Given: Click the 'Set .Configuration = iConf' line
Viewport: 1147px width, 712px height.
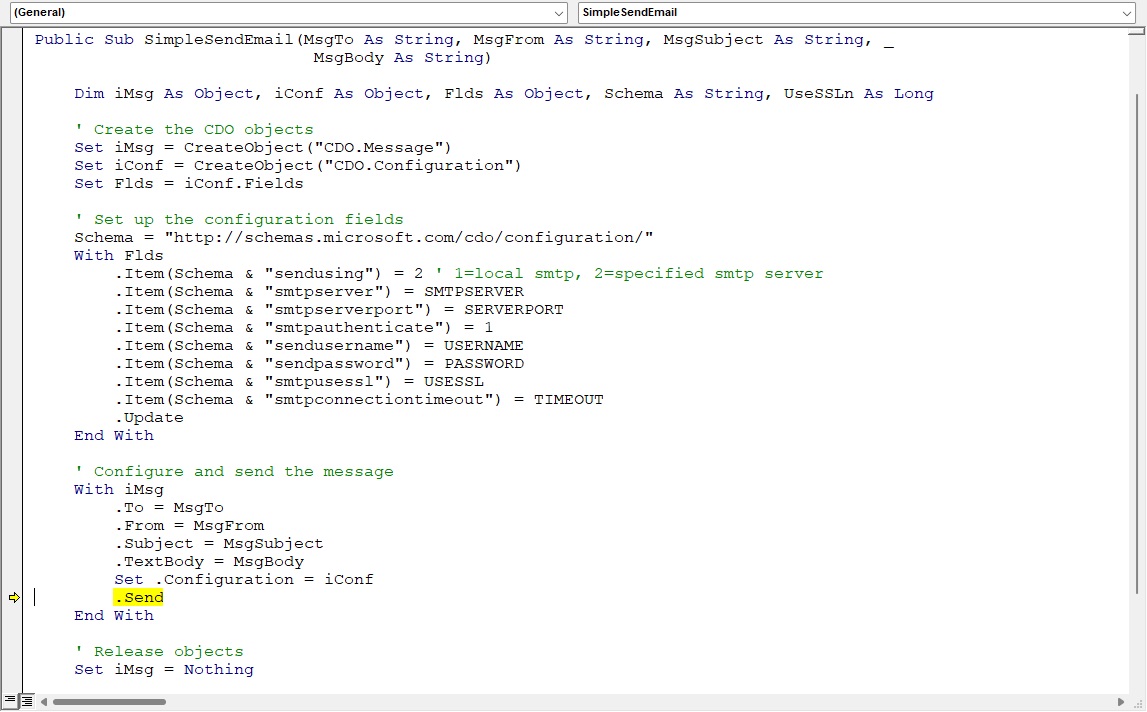Looking at the screenshot, I should tap(243, 580).
